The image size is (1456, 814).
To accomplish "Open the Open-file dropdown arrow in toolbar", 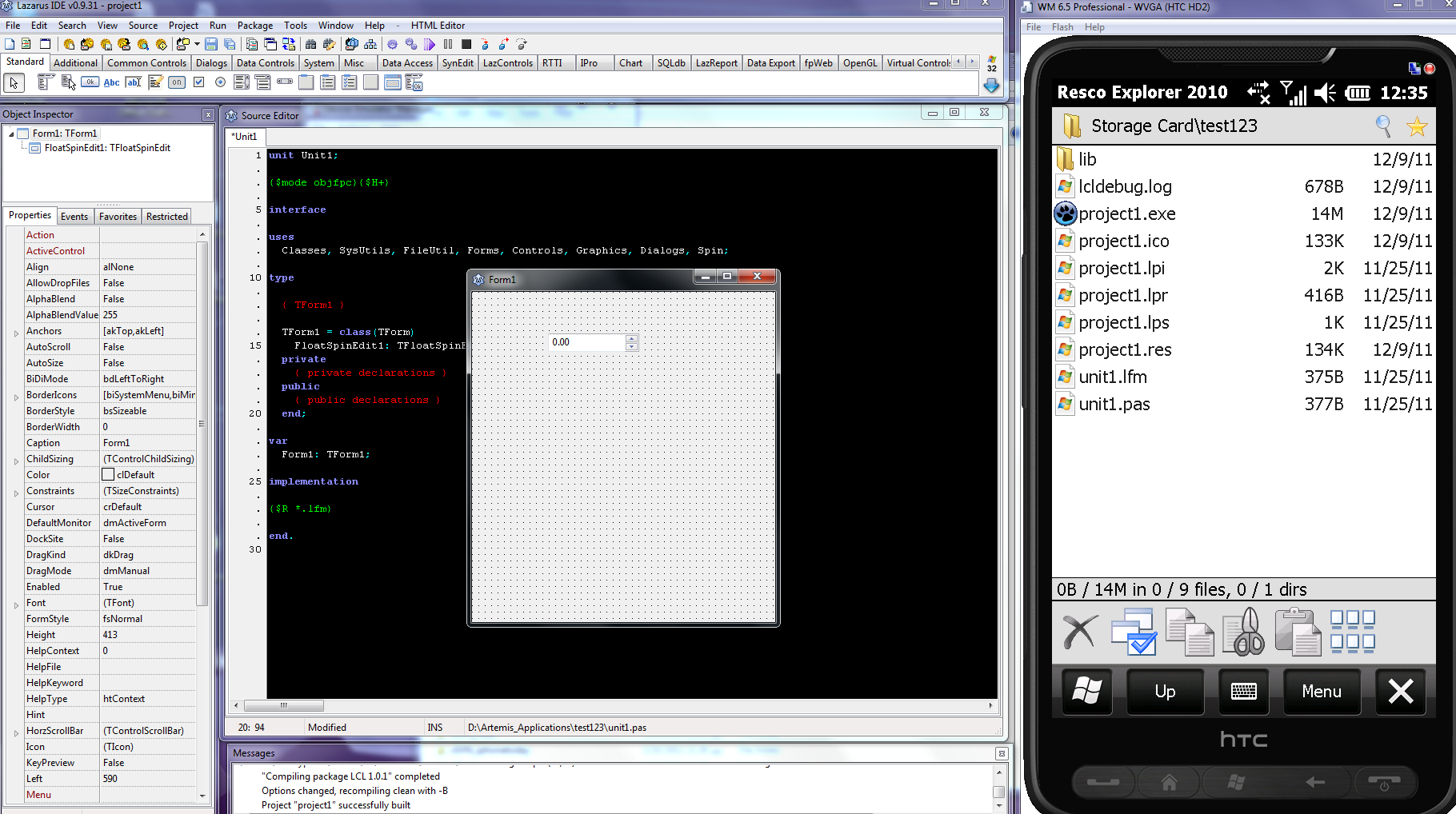I will pos(197,44).
